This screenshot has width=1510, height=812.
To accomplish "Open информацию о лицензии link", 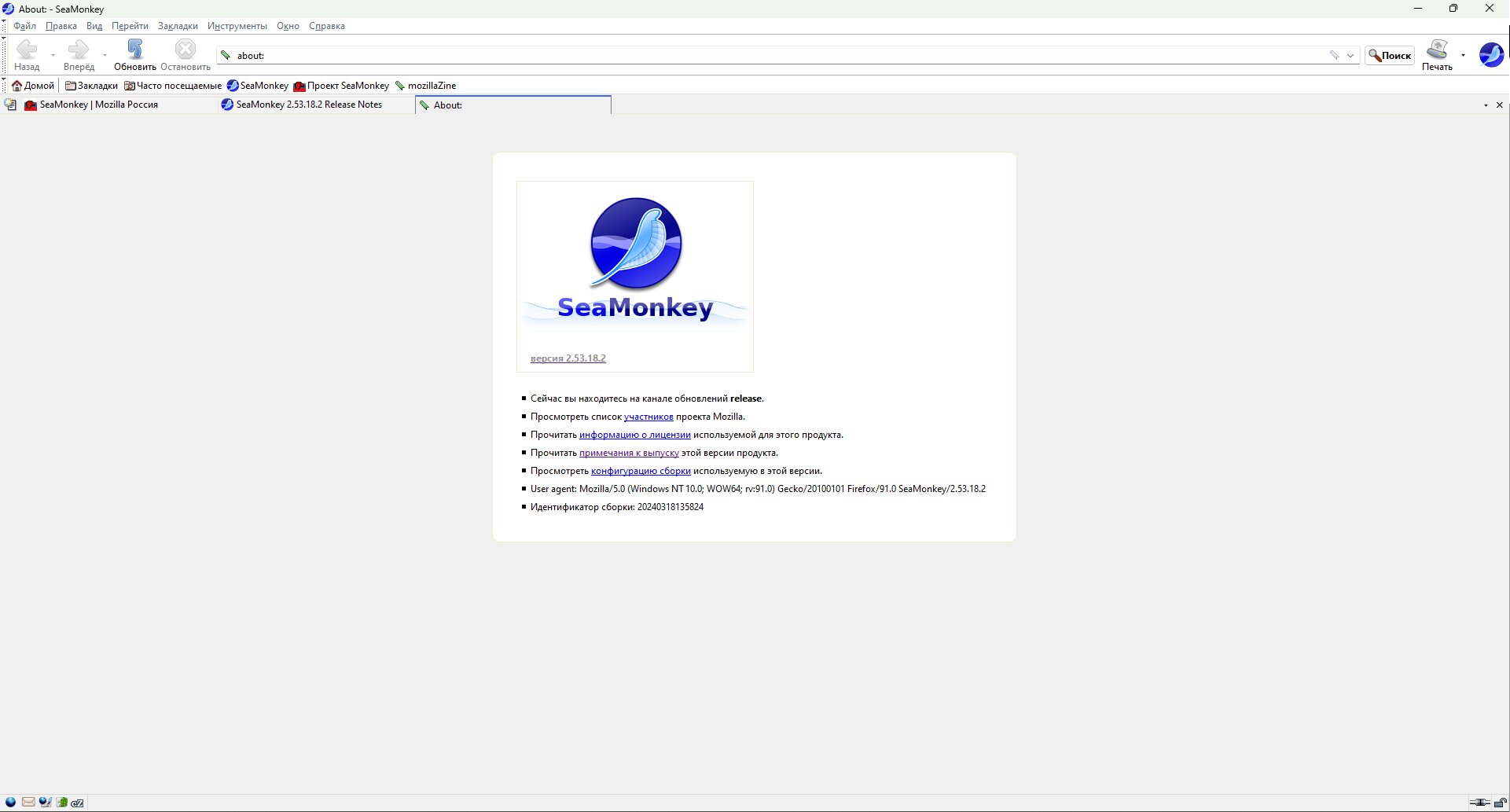I will pos(635,435).
